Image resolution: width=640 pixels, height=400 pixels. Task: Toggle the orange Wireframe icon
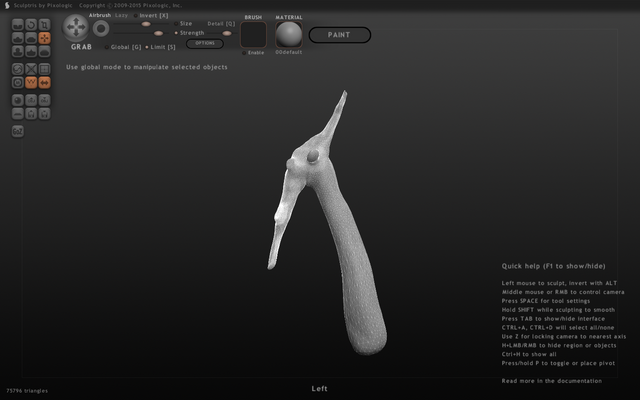[31, 82]
